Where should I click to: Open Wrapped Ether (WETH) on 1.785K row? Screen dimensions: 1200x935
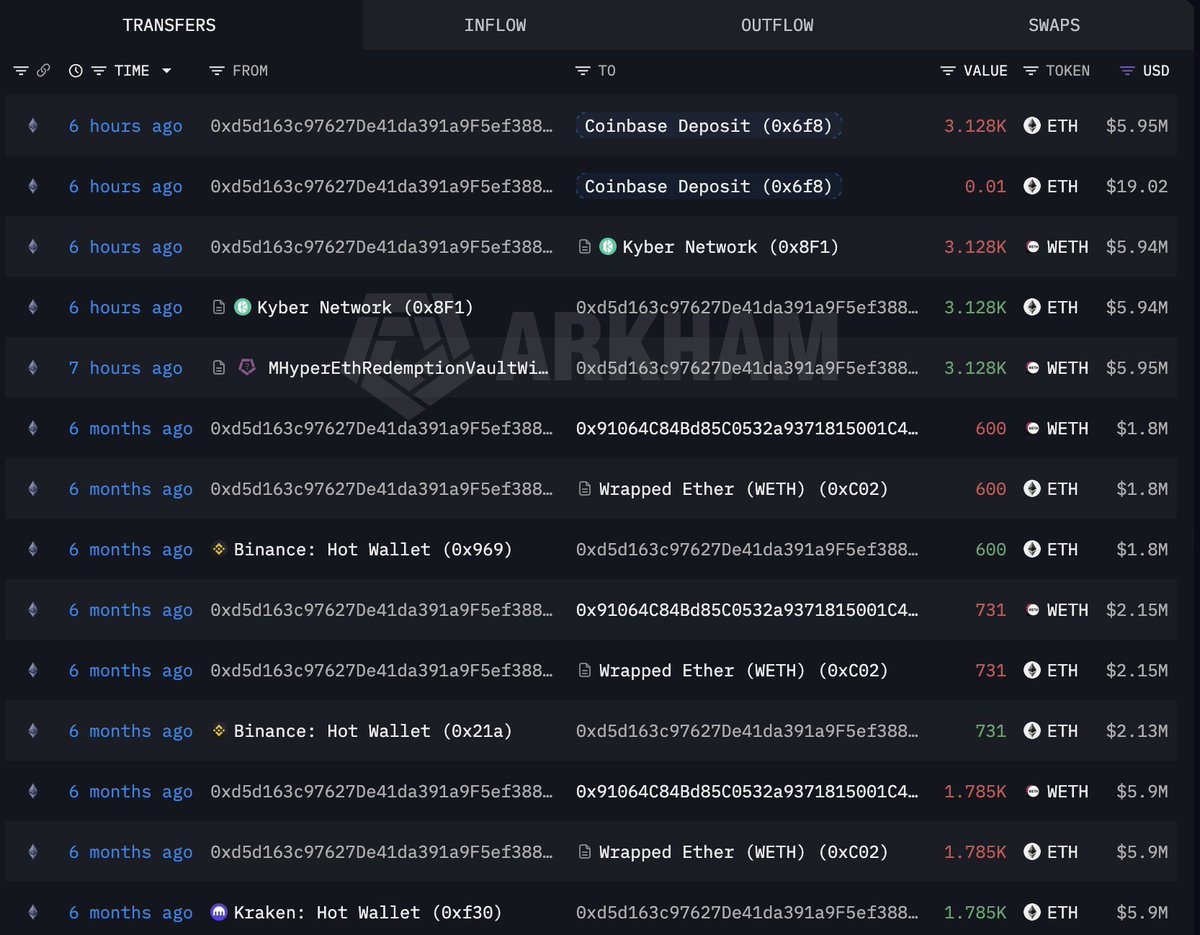[744, 852]
